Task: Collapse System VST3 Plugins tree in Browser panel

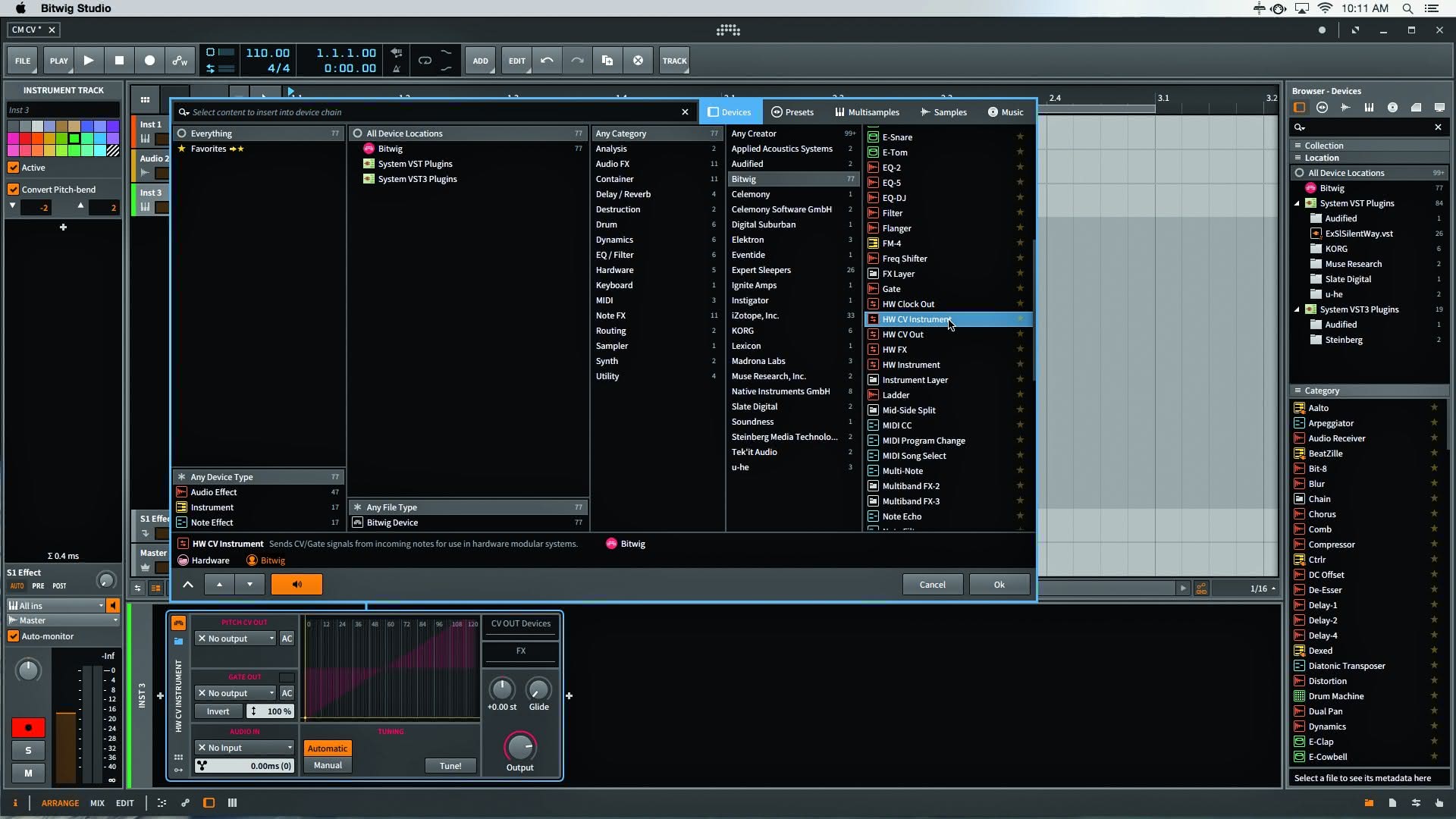Action: tap(1297, 309)
